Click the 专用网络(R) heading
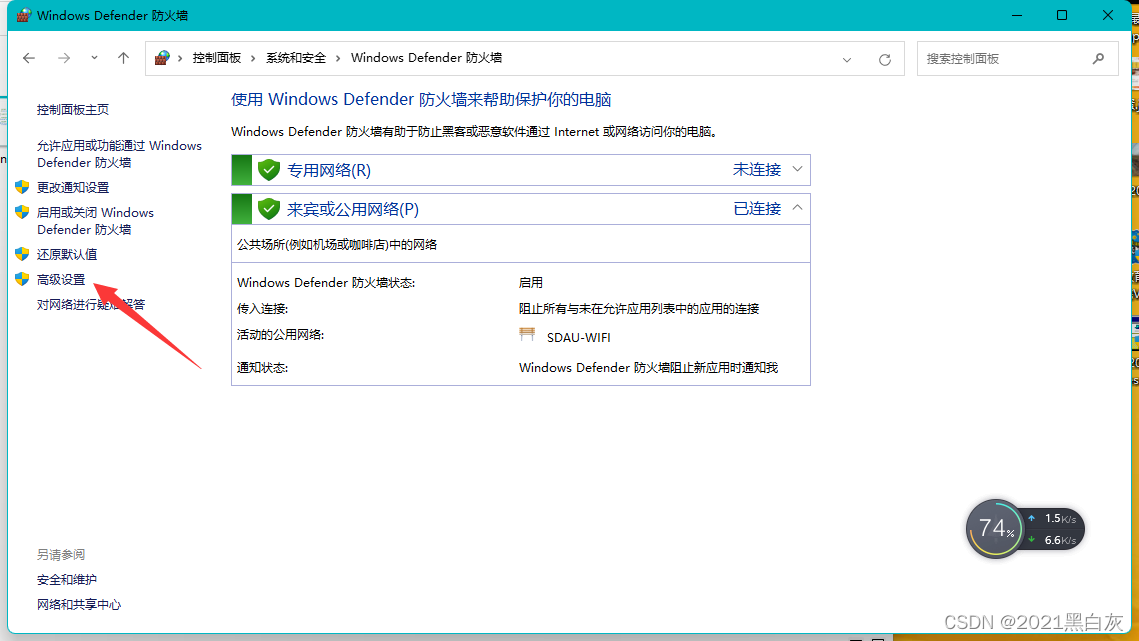1139x641 pixels. tap(329, 170)
